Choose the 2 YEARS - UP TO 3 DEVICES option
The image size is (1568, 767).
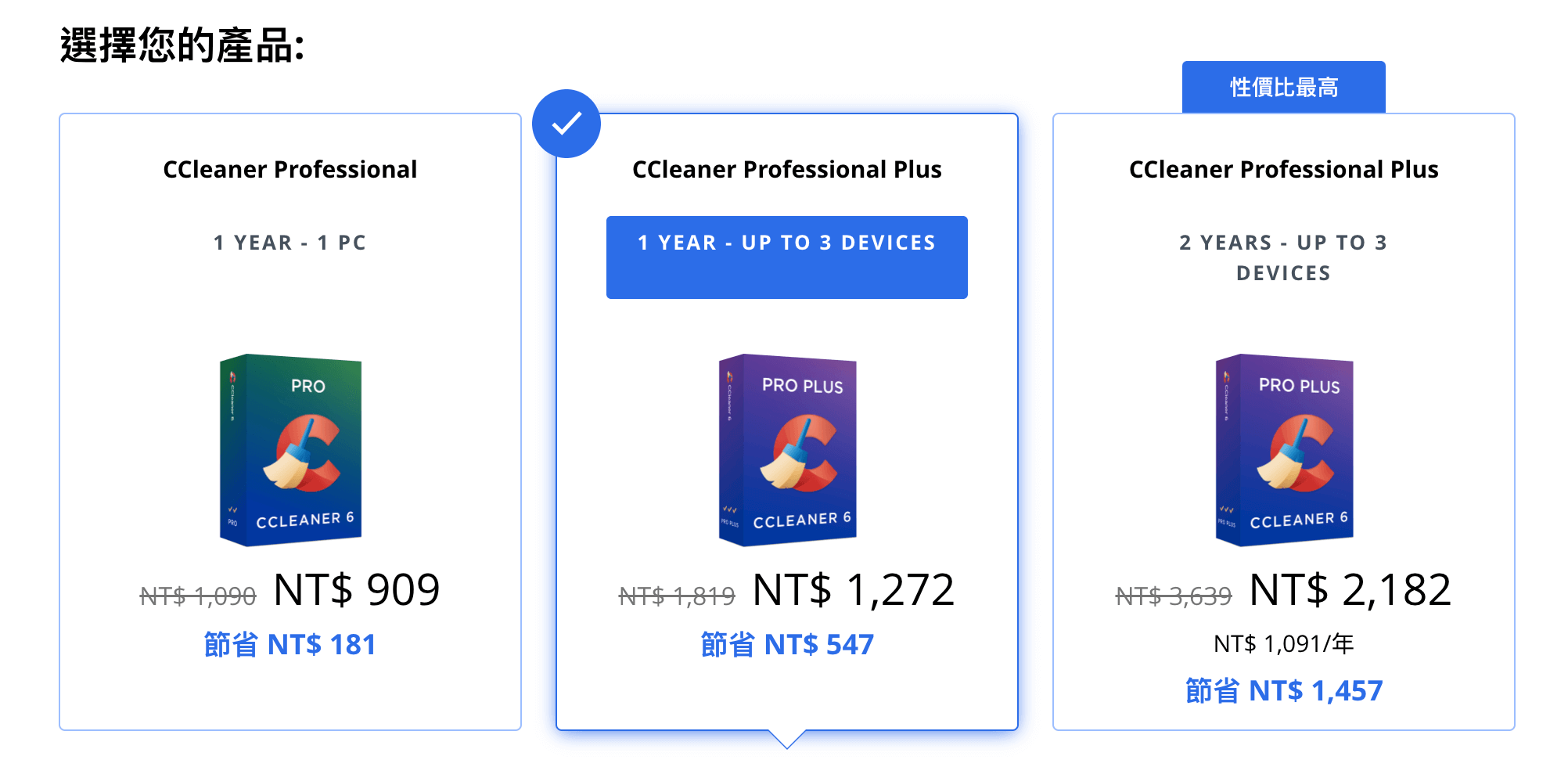1283,257
